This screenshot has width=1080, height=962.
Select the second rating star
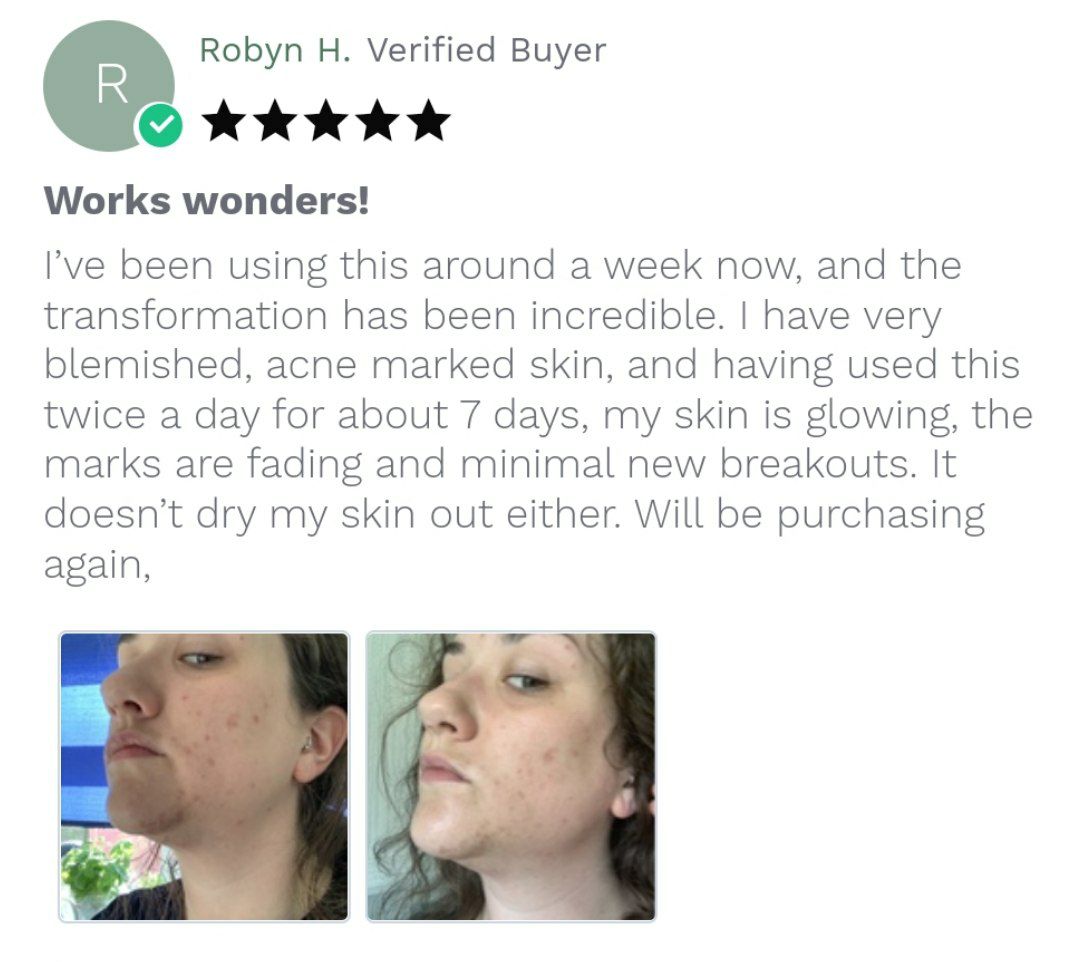[276, 121]
